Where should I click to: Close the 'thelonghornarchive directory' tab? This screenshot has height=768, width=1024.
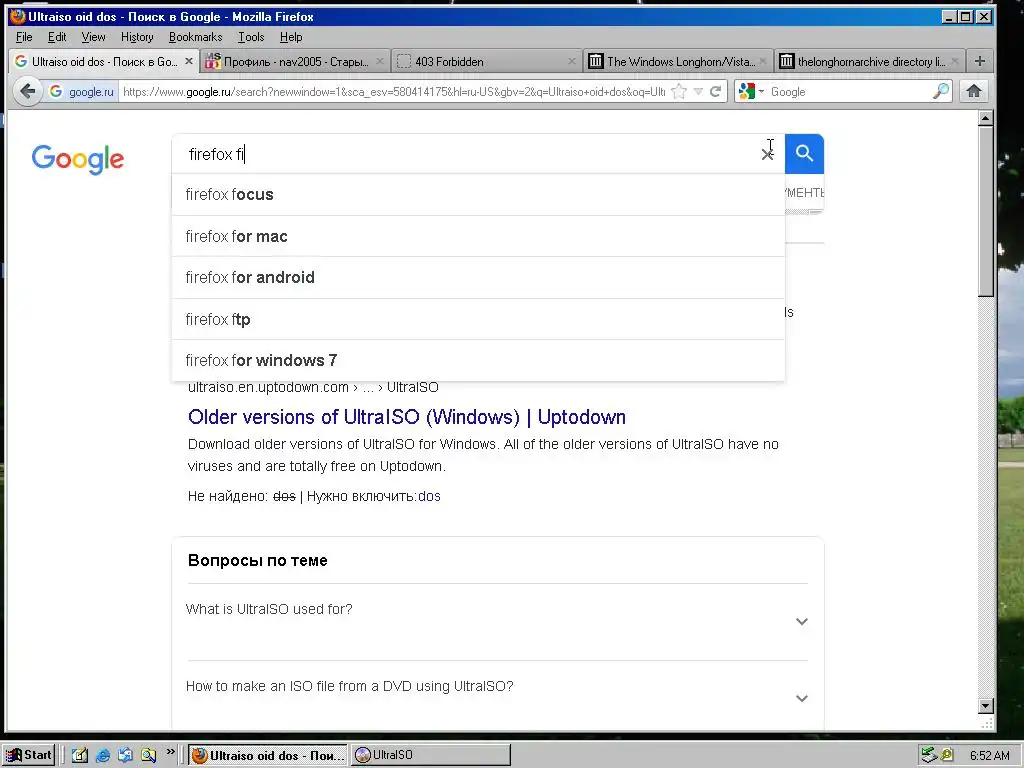pyautogui.click(x=955, y=61)
